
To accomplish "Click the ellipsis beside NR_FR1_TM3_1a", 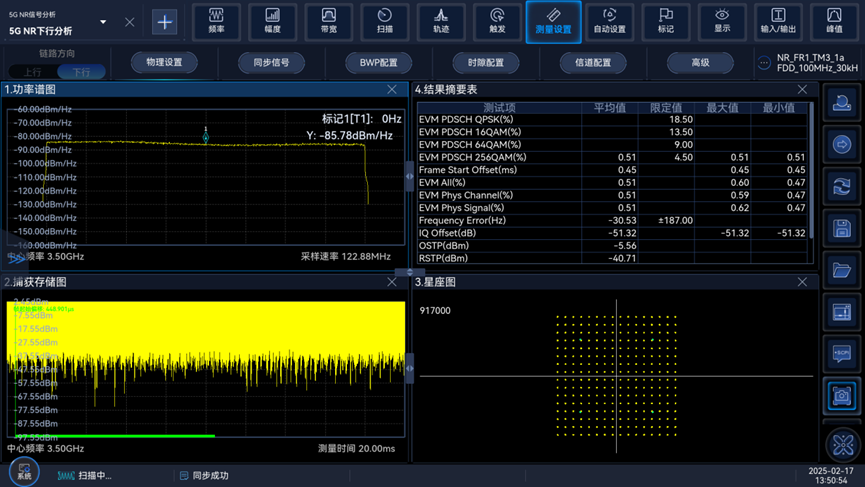I will (764, 63).
